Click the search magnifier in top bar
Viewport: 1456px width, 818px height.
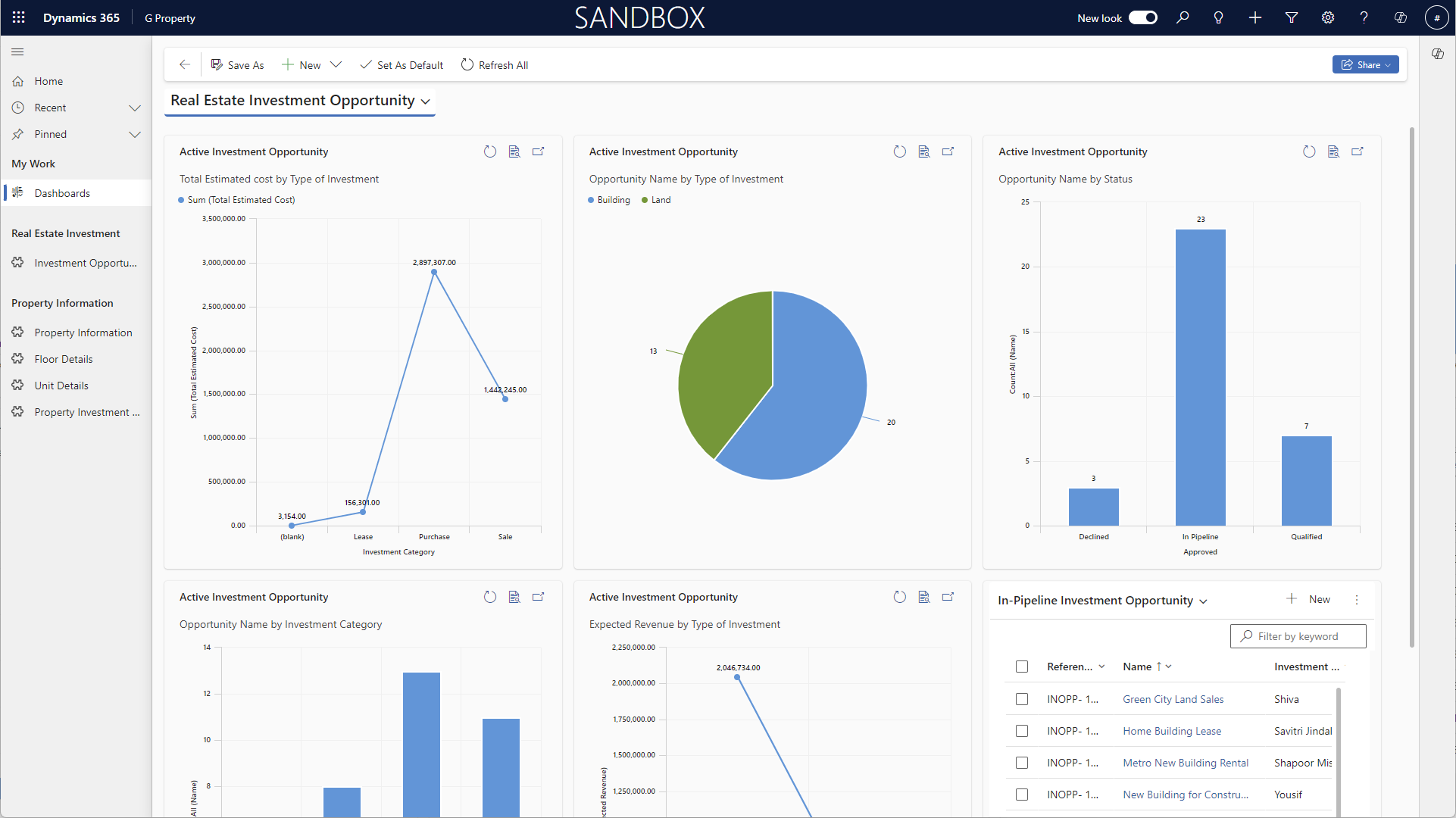point(1183,17)
